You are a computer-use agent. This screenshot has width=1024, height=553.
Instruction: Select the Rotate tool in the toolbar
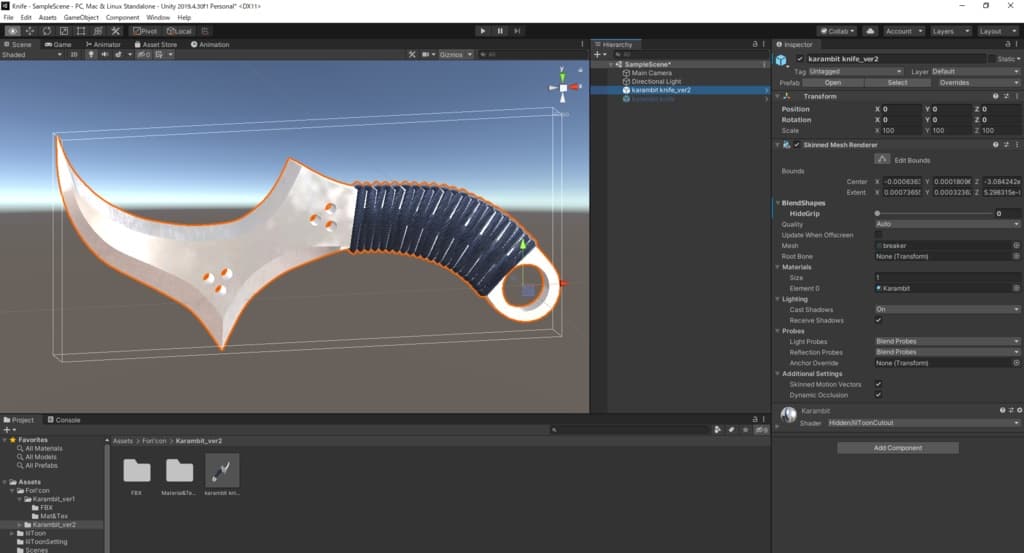tap(47, 31)
